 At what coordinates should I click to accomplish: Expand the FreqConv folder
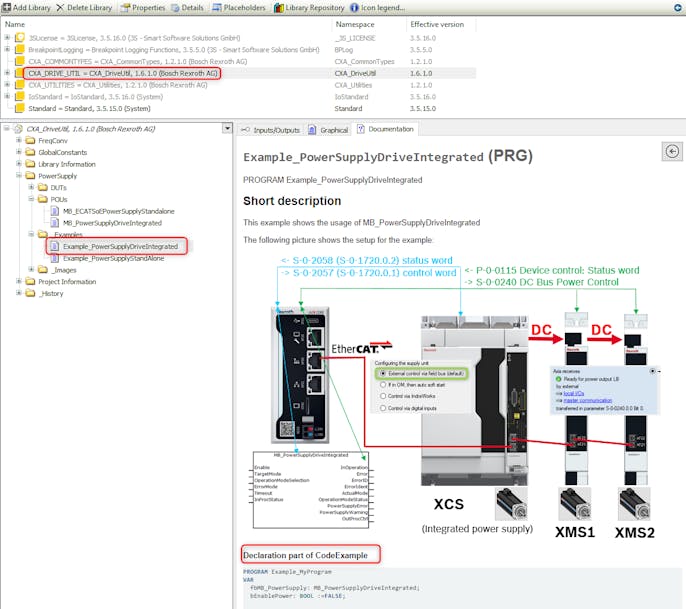19,140
